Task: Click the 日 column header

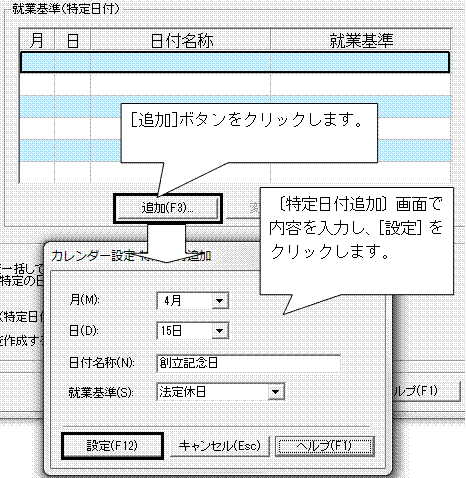Action: click(x=73, y=40)
